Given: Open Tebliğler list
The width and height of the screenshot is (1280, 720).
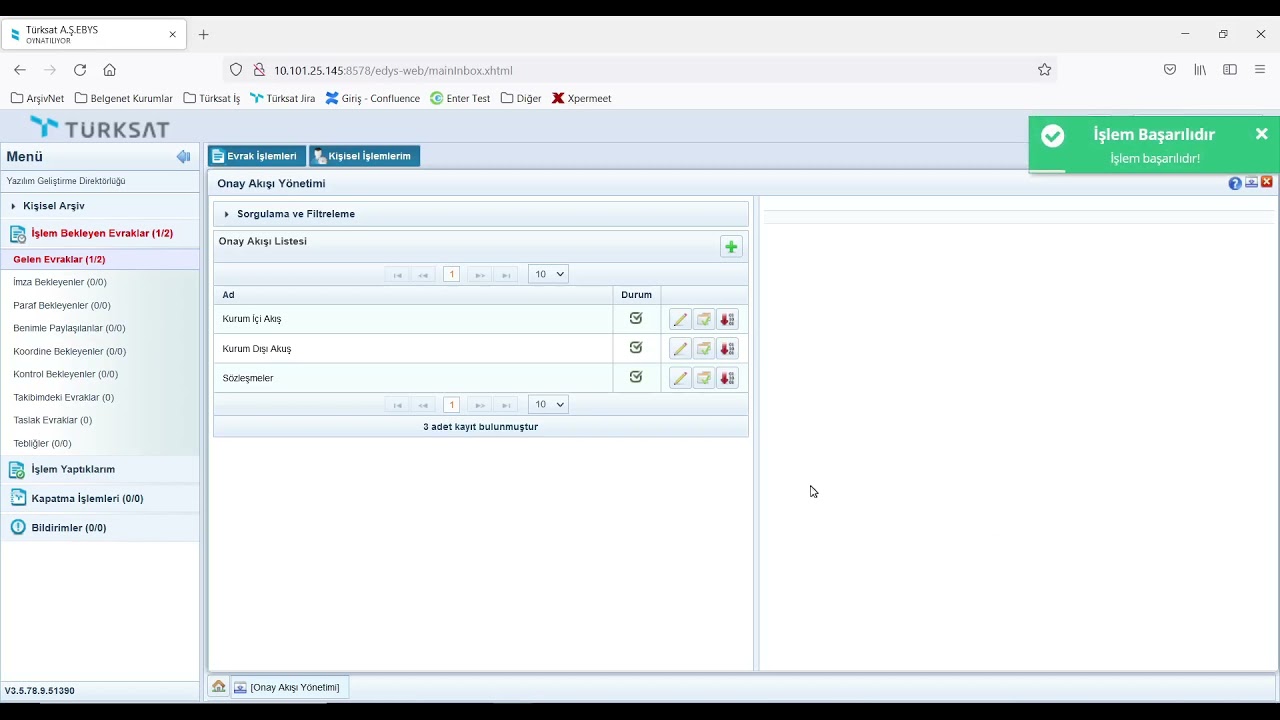Looking at the screenshot, I should (42, 443).
